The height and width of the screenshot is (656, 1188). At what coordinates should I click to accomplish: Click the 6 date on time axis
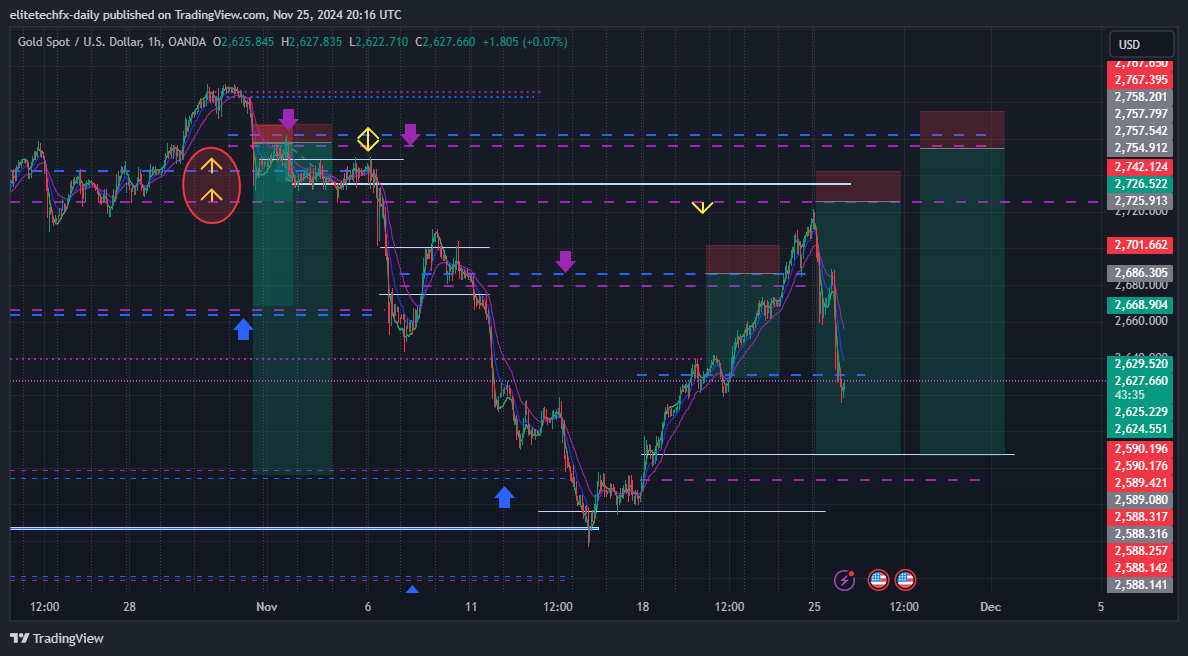pyautogui.click(x=368, y=607)
